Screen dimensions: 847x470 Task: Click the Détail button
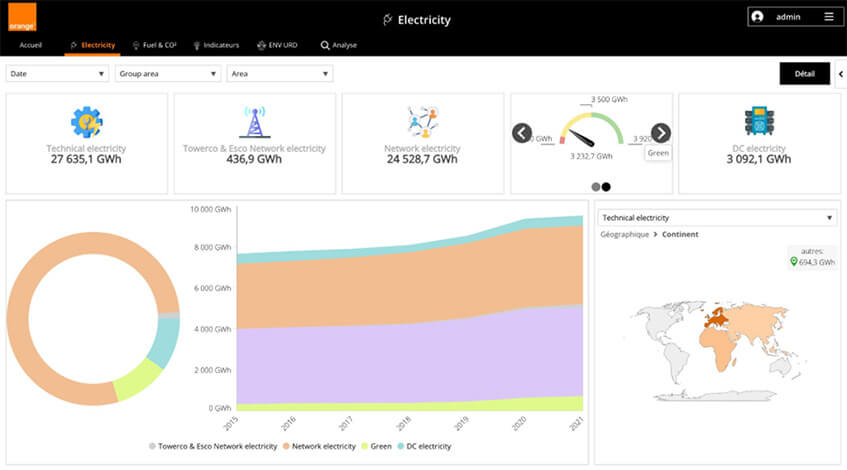pyautogui.click(x=804, y=73)
